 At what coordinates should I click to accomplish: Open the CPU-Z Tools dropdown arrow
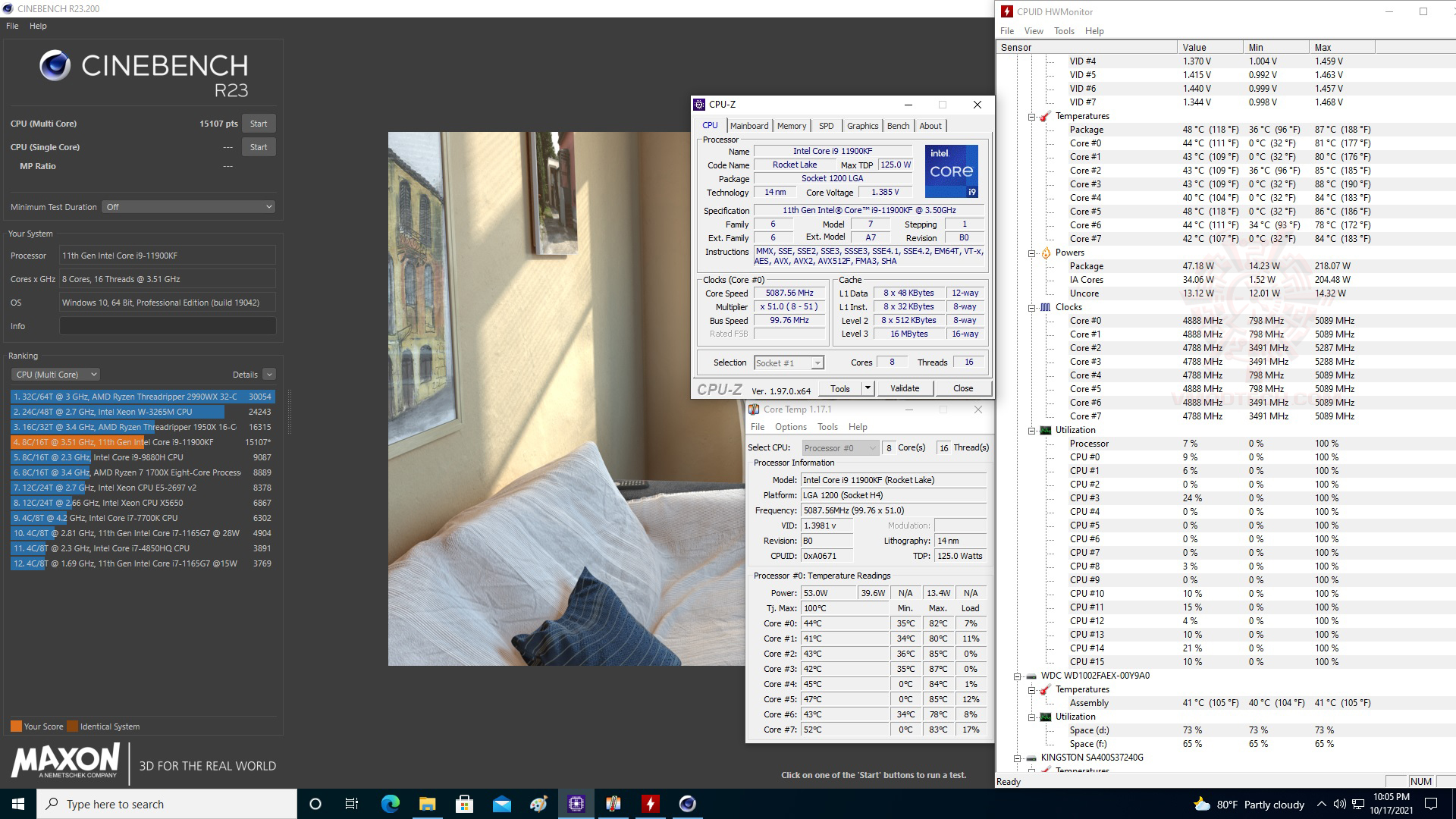(x=868, y=388)
